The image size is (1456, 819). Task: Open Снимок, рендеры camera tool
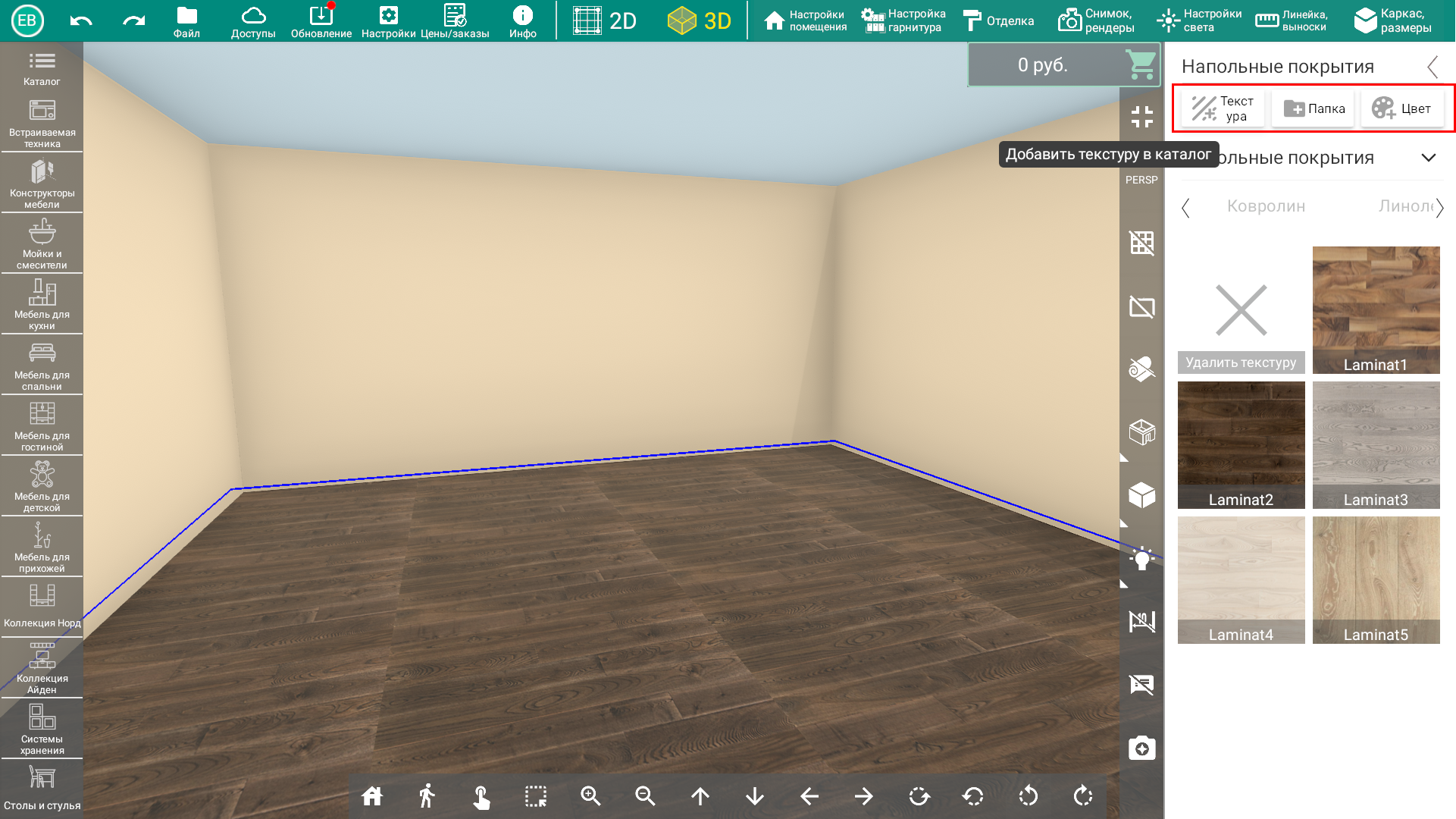[1097, 20]
